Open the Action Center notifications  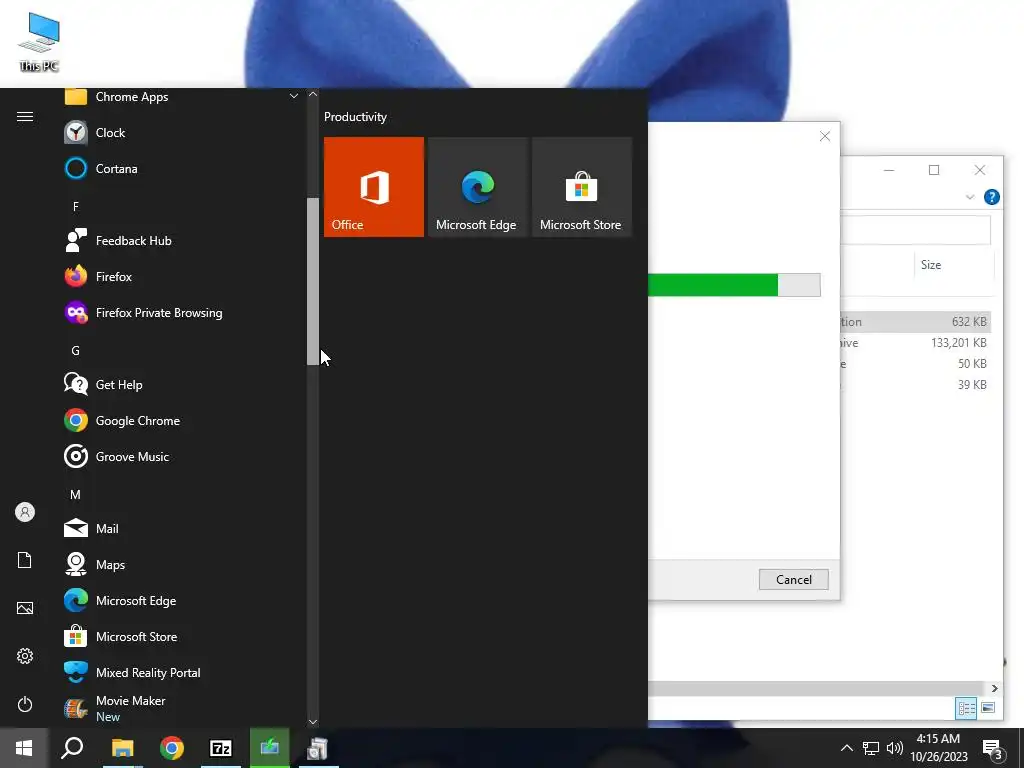point(993,749)
